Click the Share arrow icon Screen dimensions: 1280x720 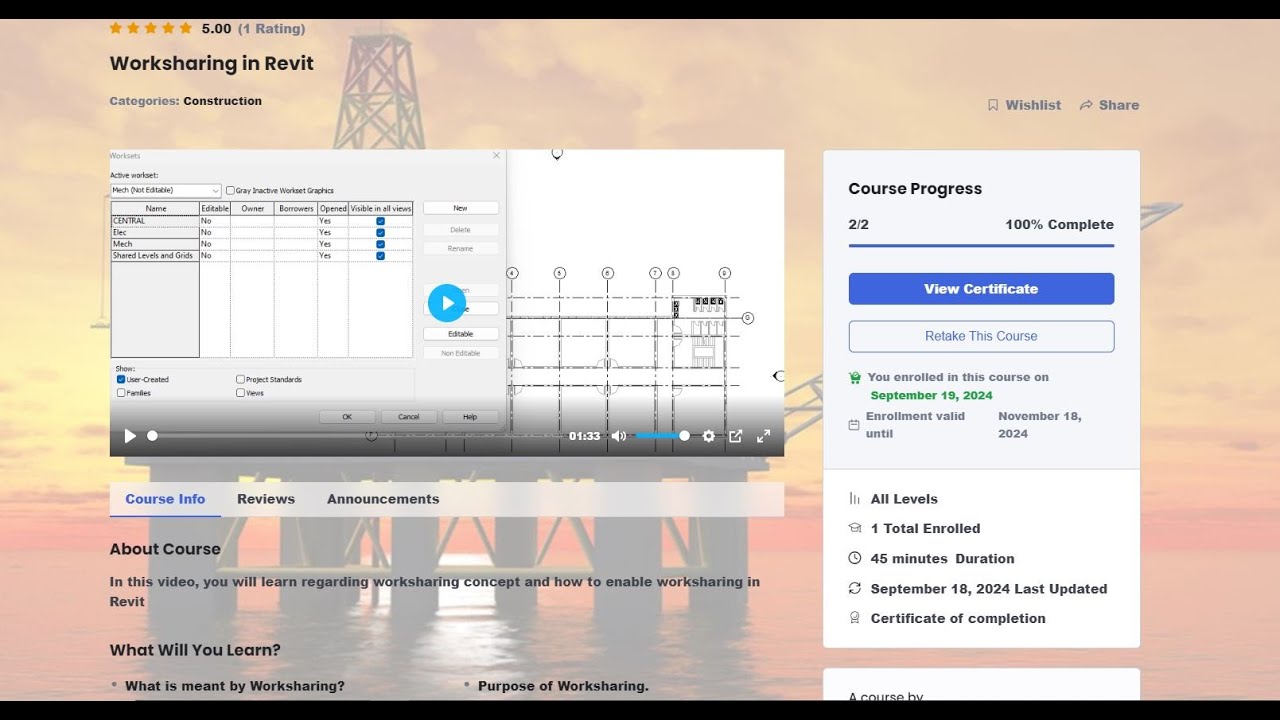[x=1085, y=105]
